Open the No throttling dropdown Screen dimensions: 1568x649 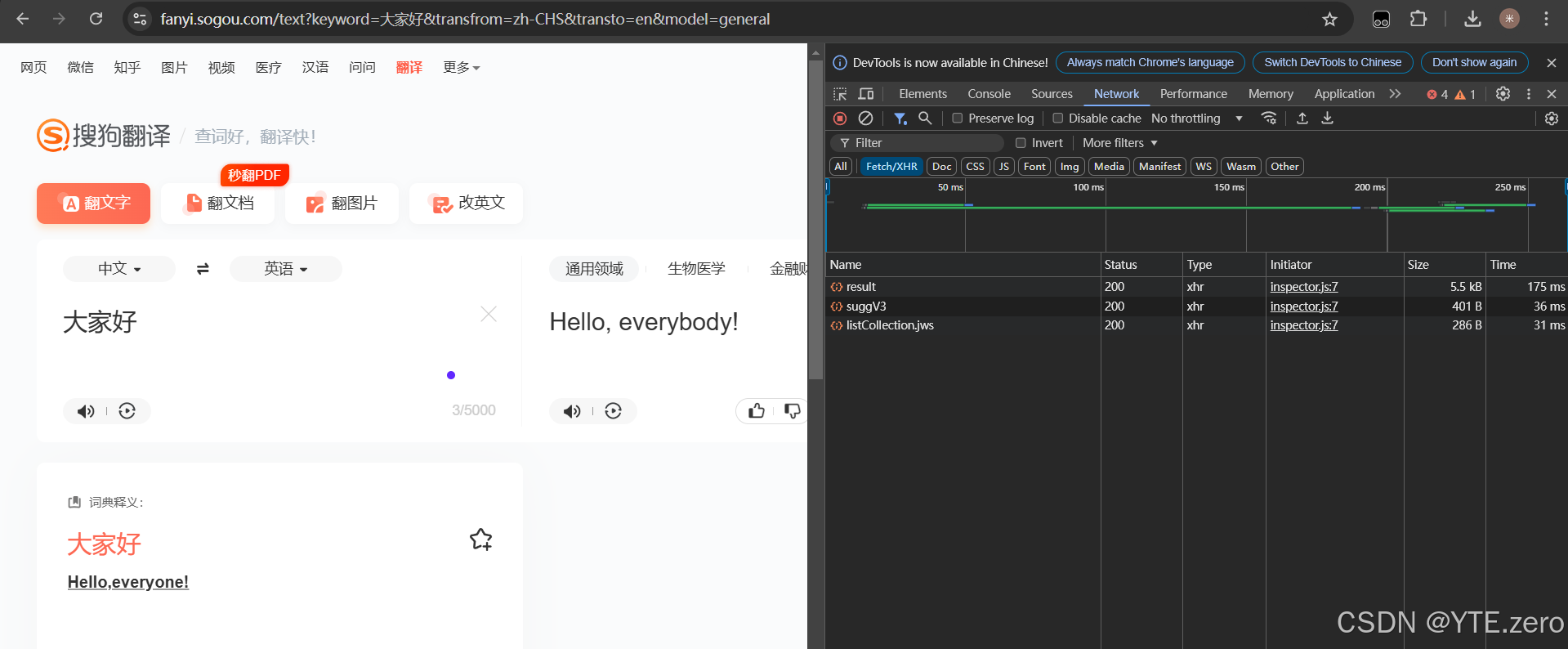pyautogui.click(x=1197, y=119)
